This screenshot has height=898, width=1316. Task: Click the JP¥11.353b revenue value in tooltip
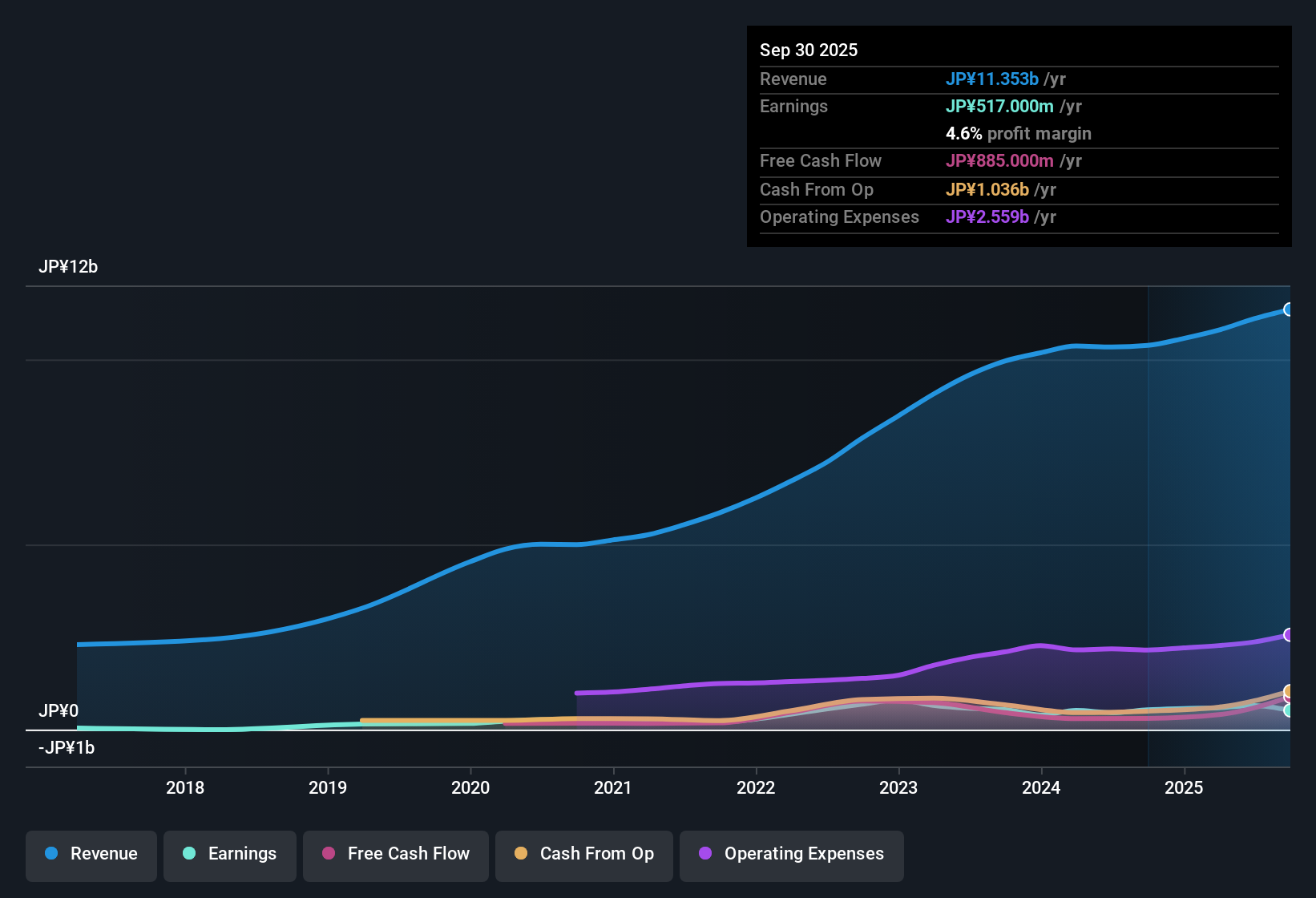993,79
